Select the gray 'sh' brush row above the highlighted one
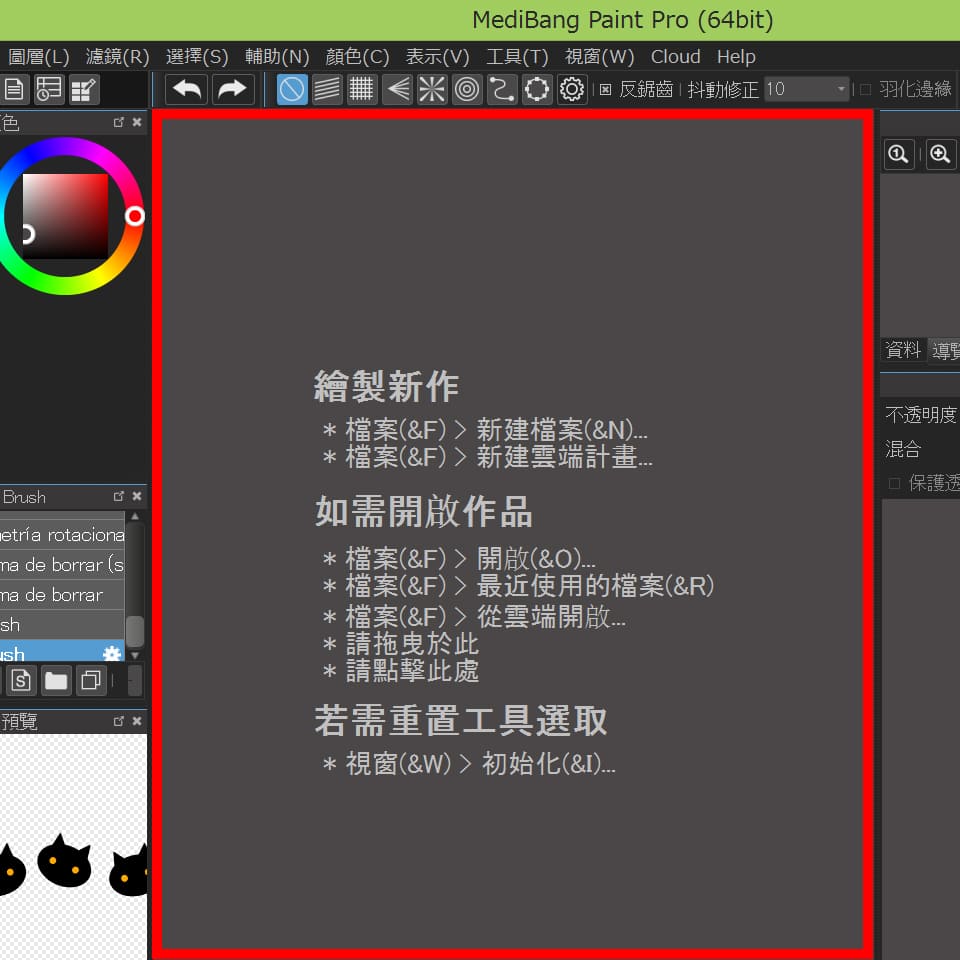The height and width of the screenshot is (960, 960). click(62, 624)
